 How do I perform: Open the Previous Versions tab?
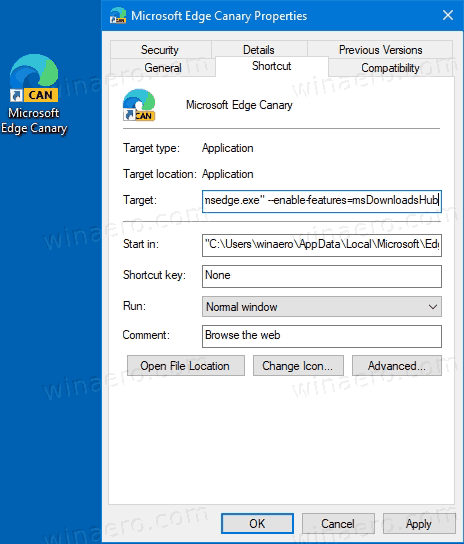(380, 50)
